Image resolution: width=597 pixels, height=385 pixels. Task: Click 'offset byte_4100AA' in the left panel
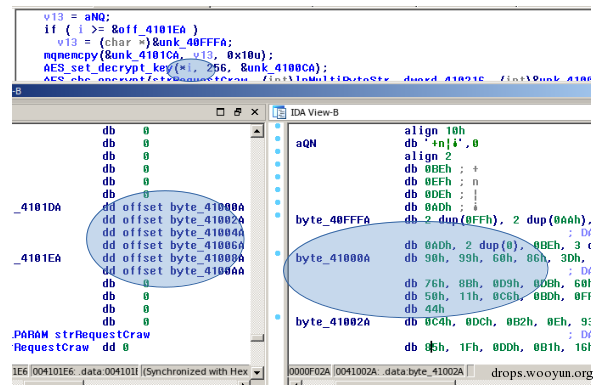click(184, 271)
